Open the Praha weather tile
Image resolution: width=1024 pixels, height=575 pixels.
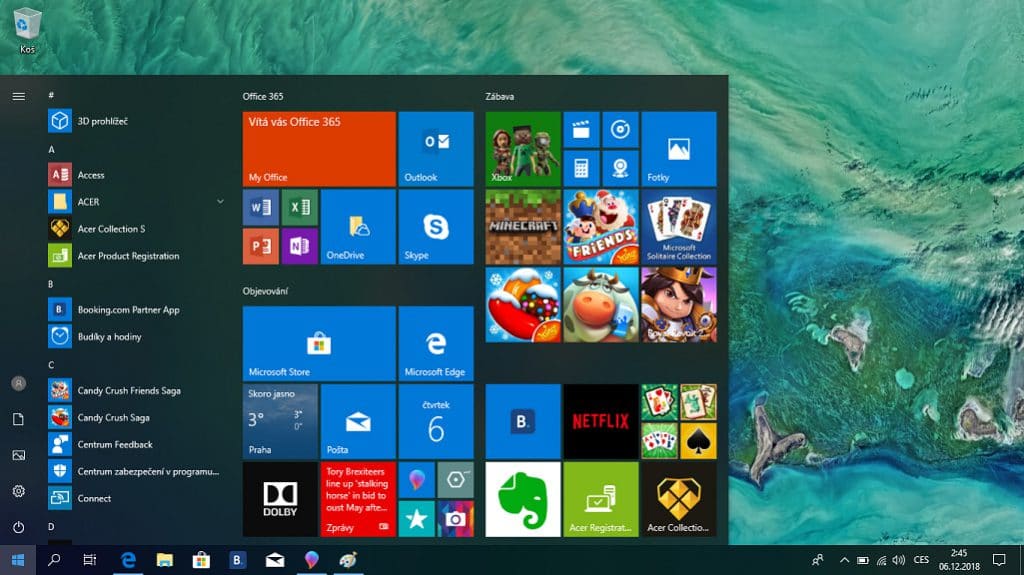tap(280, 421)
